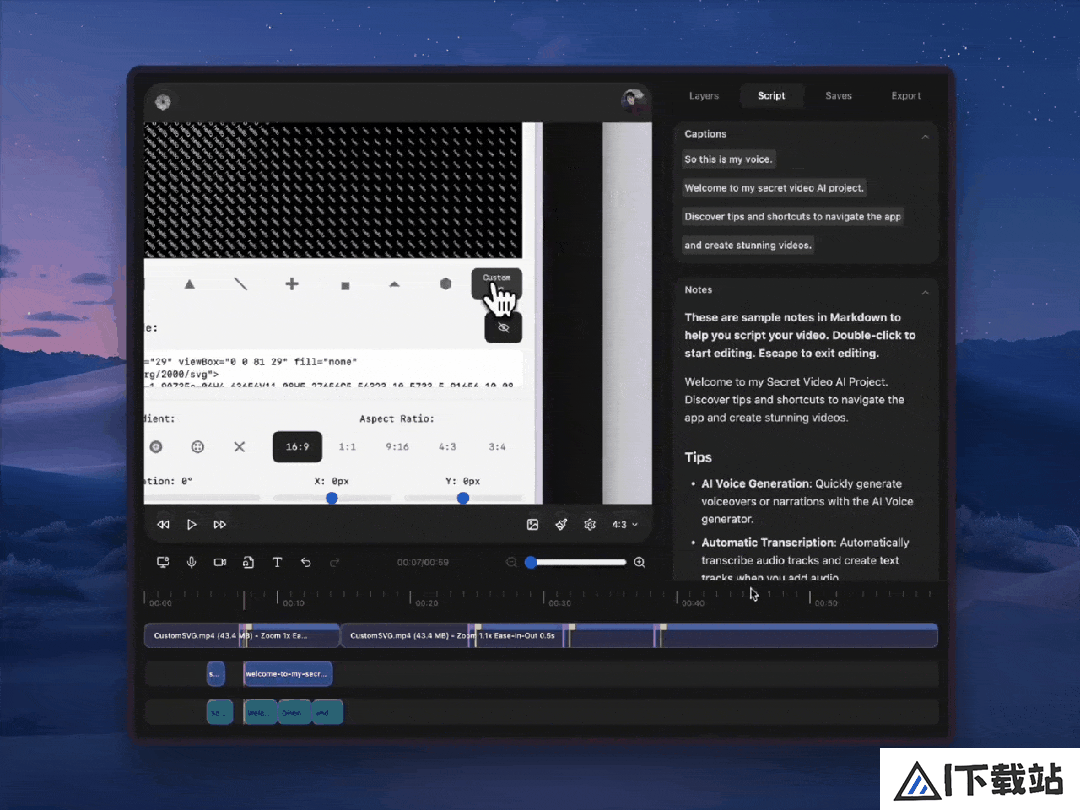Click the camera record icon
This screenshot has height=810, width=1080.
(220, 562)
